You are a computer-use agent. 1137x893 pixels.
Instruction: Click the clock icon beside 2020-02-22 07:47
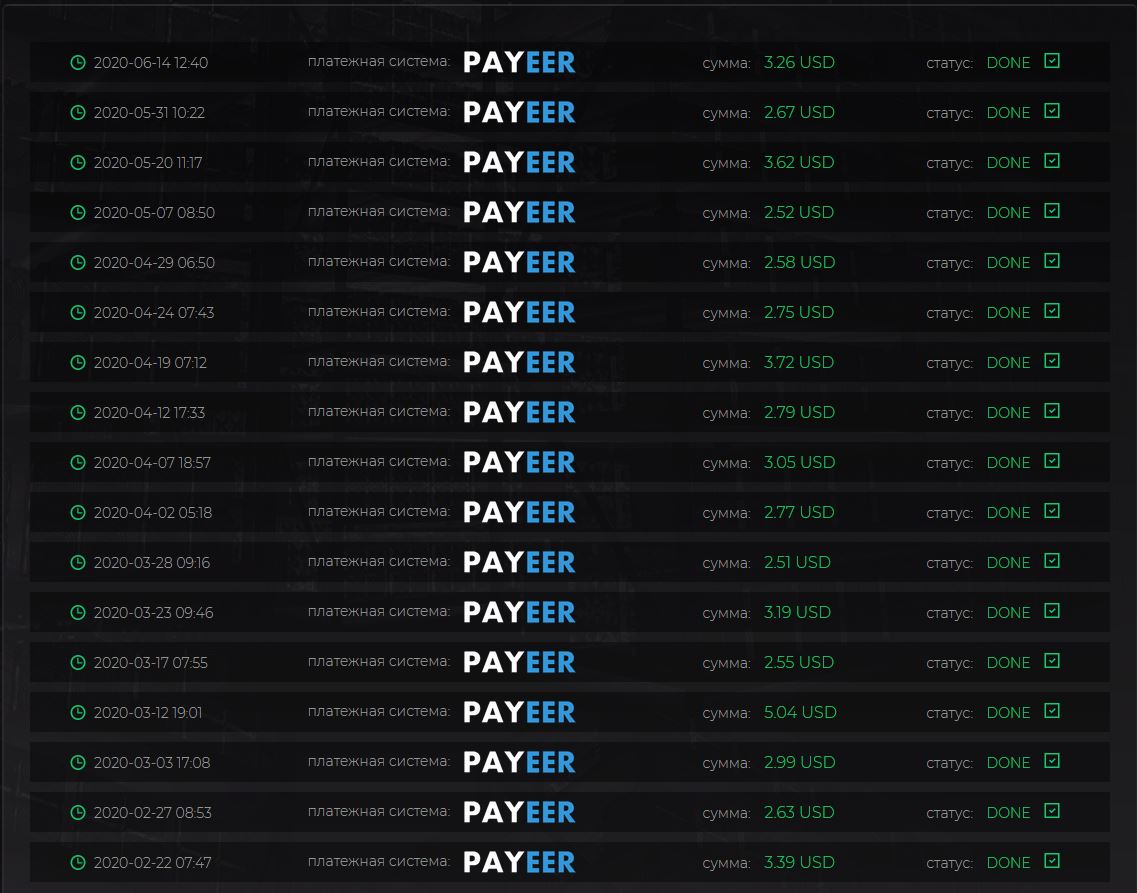tap(78, 862)
